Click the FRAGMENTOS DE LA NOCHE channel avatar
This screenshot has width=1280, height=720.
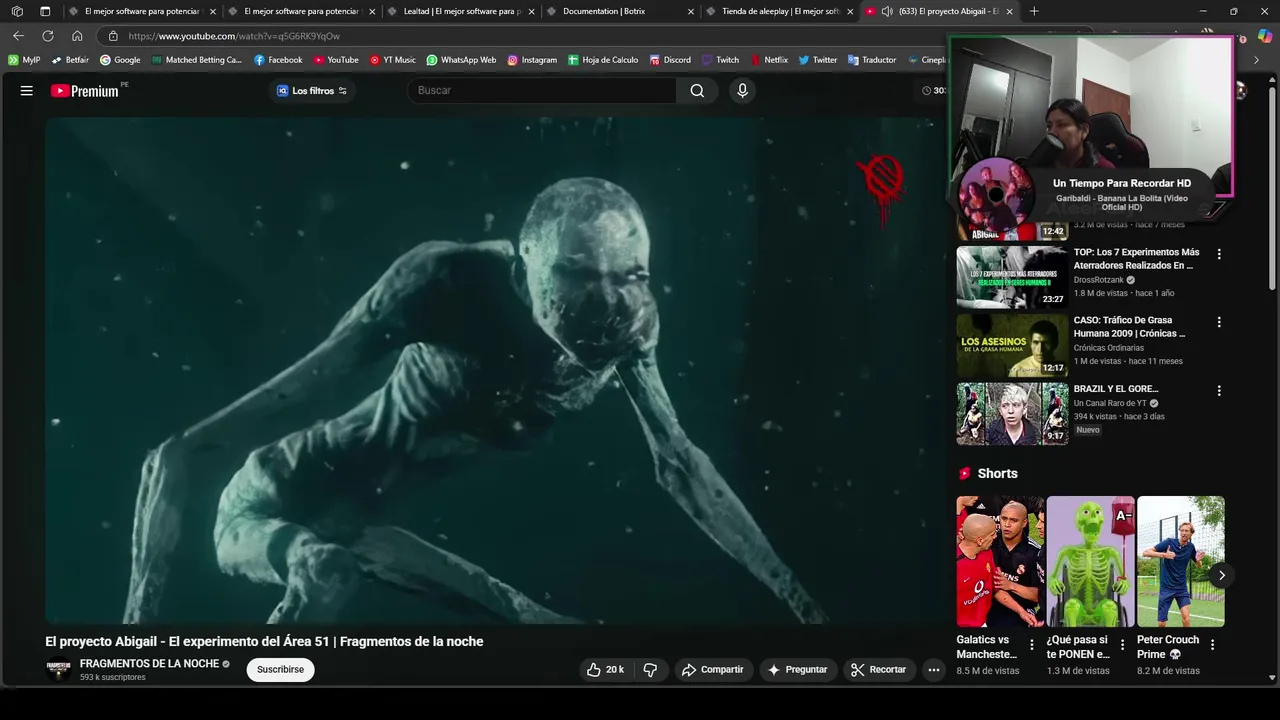click(x=59, y=670)
